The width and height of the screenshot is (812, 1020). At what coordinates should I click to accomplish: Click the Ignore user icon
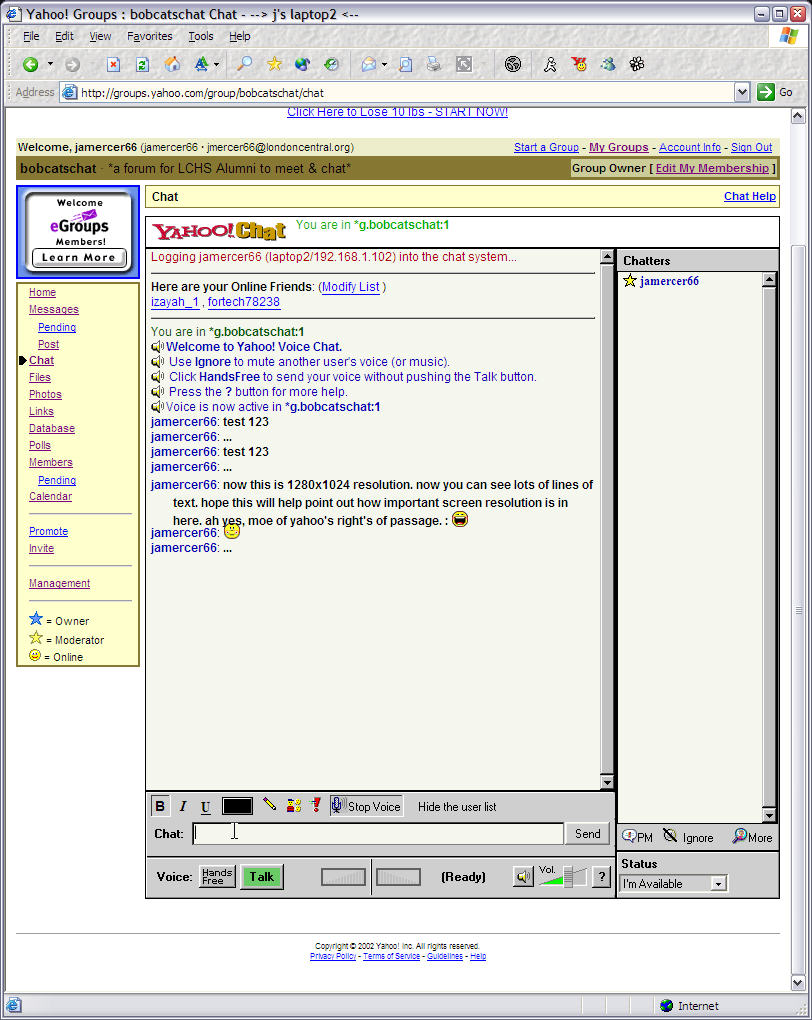tap(670, 836)
